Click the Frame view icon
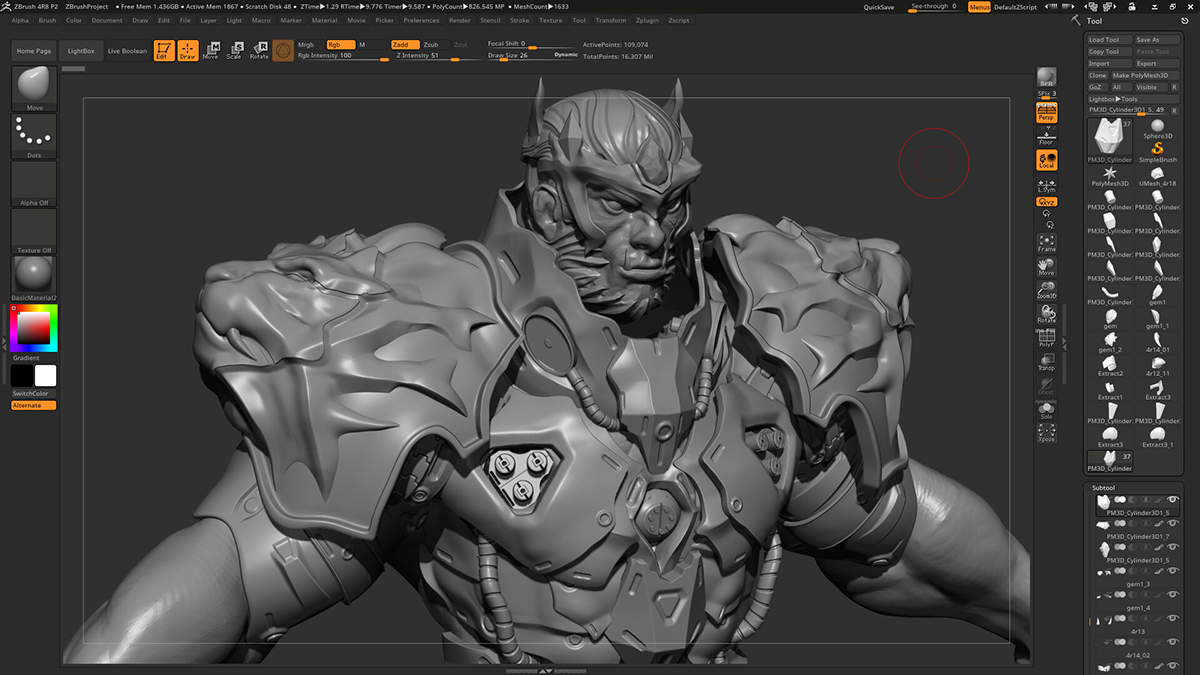 (1046, 243)
